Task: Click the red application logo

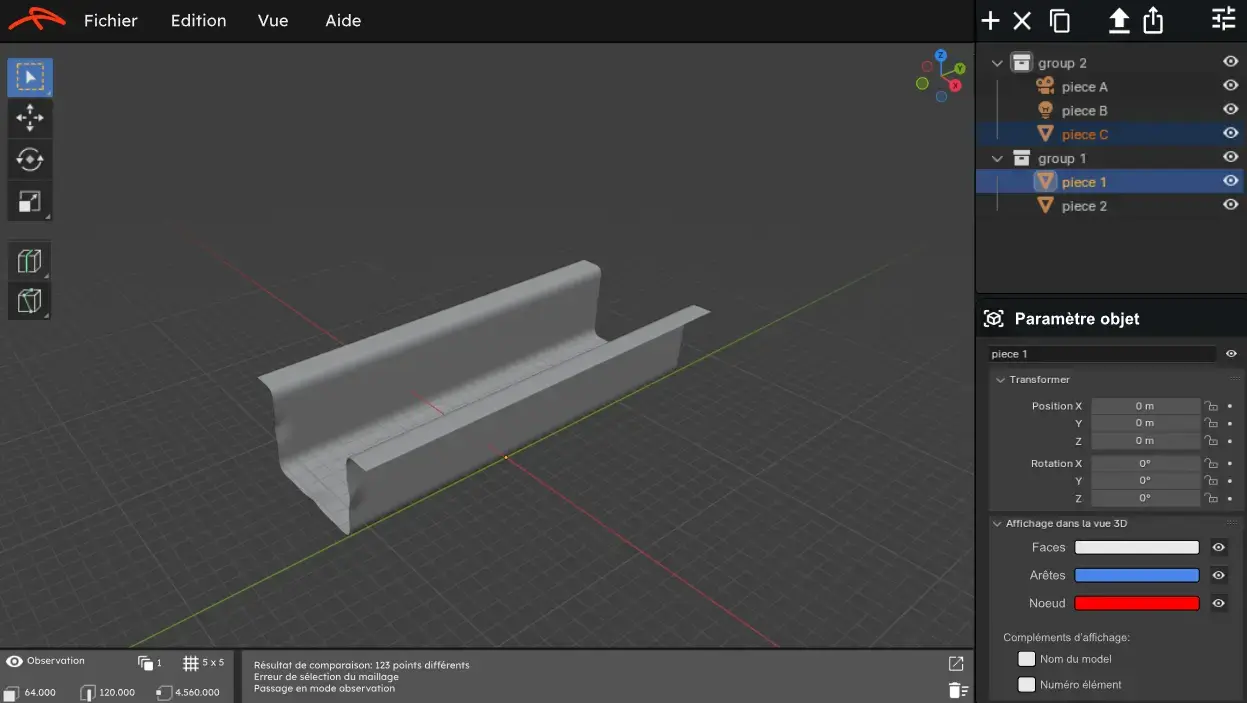Action: 37,19
